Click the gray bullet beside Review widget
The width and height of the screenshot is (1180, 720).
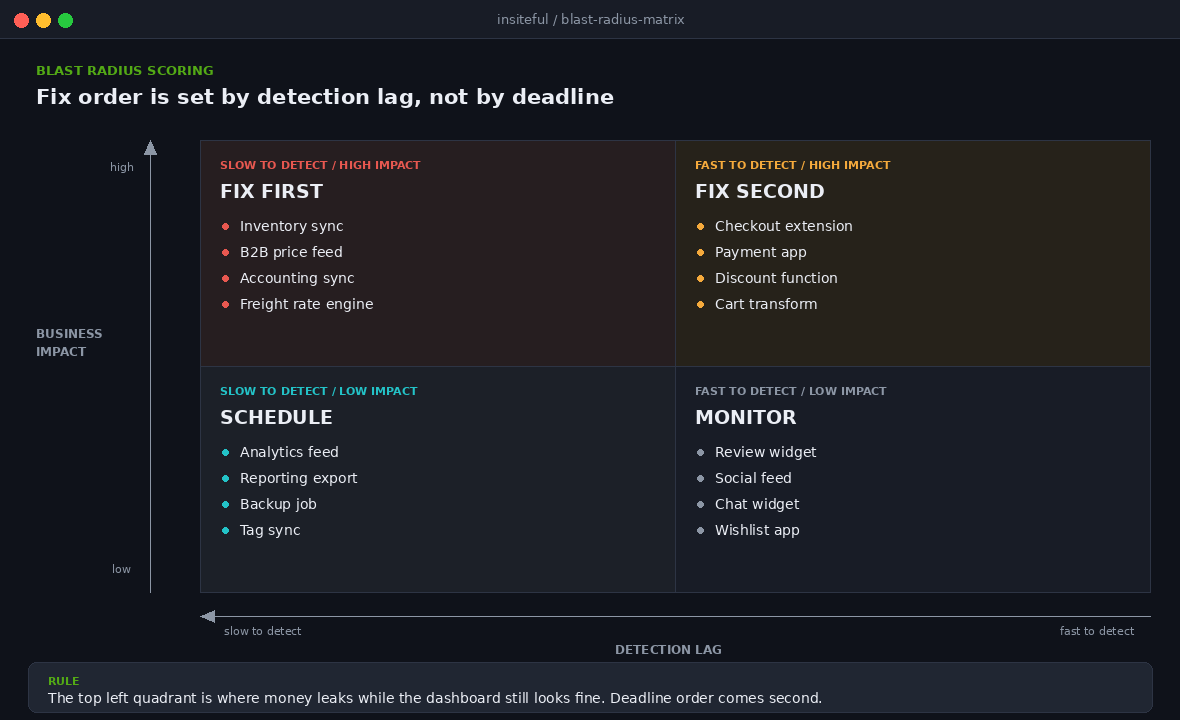tap(701, 452)
